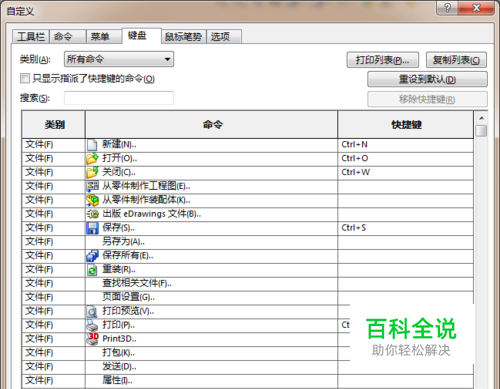
Task: Click the 关闭(C) close folder icon
Action: [x=92, y=172]
